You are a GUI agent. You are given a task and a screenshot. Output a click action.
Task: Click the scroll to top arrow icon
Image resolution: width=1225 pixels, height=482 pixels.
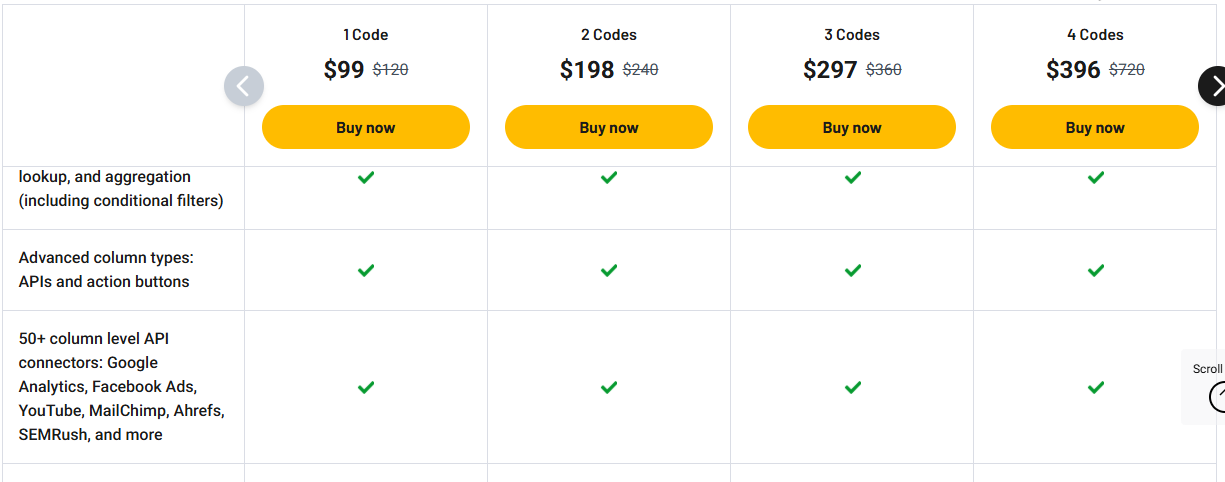[1218, 397]
